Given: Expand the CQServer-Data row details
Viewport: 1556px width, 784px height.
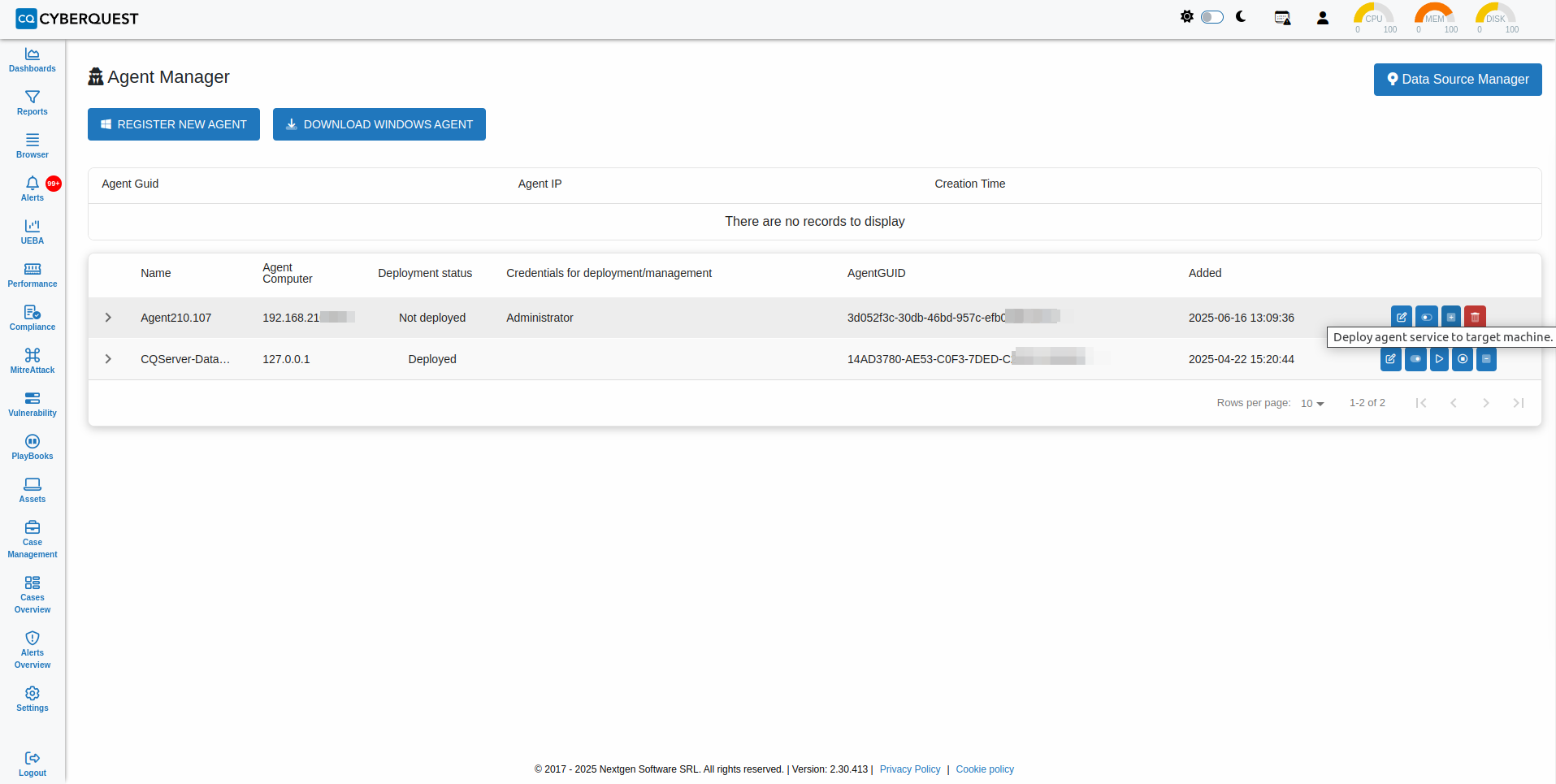Looking at the screenshot, I should coord(108,359).
